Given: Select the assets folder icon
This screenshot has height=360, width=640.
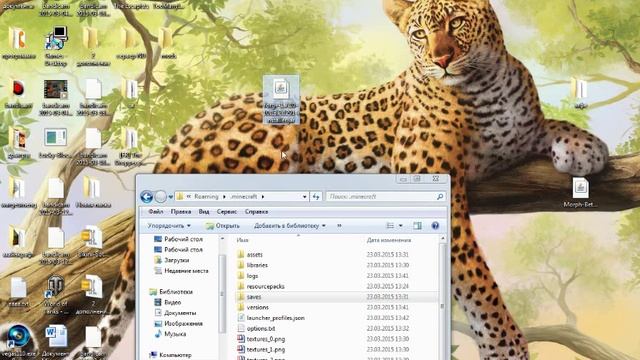Looking at the screenshot, I should point(241,254).
